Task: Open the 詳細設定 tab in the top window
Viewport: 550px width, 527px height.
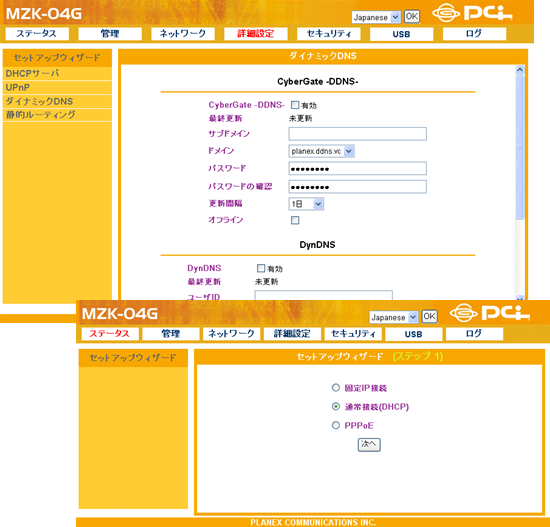Action: pos(256,34)
